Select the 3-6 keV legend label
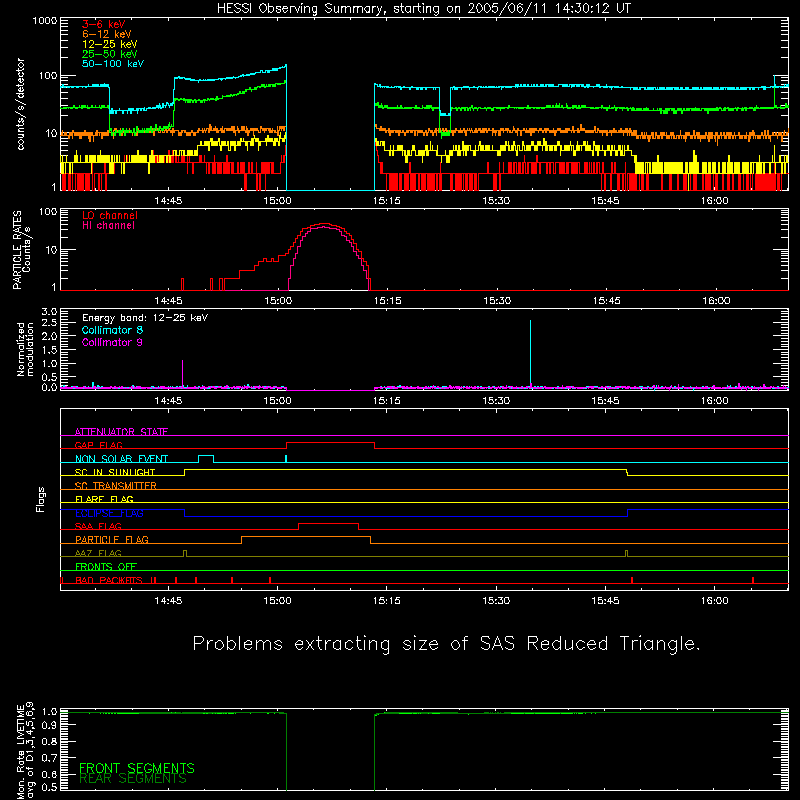The image size is (800, 800). pyautogui.click(x=104, y=24)
